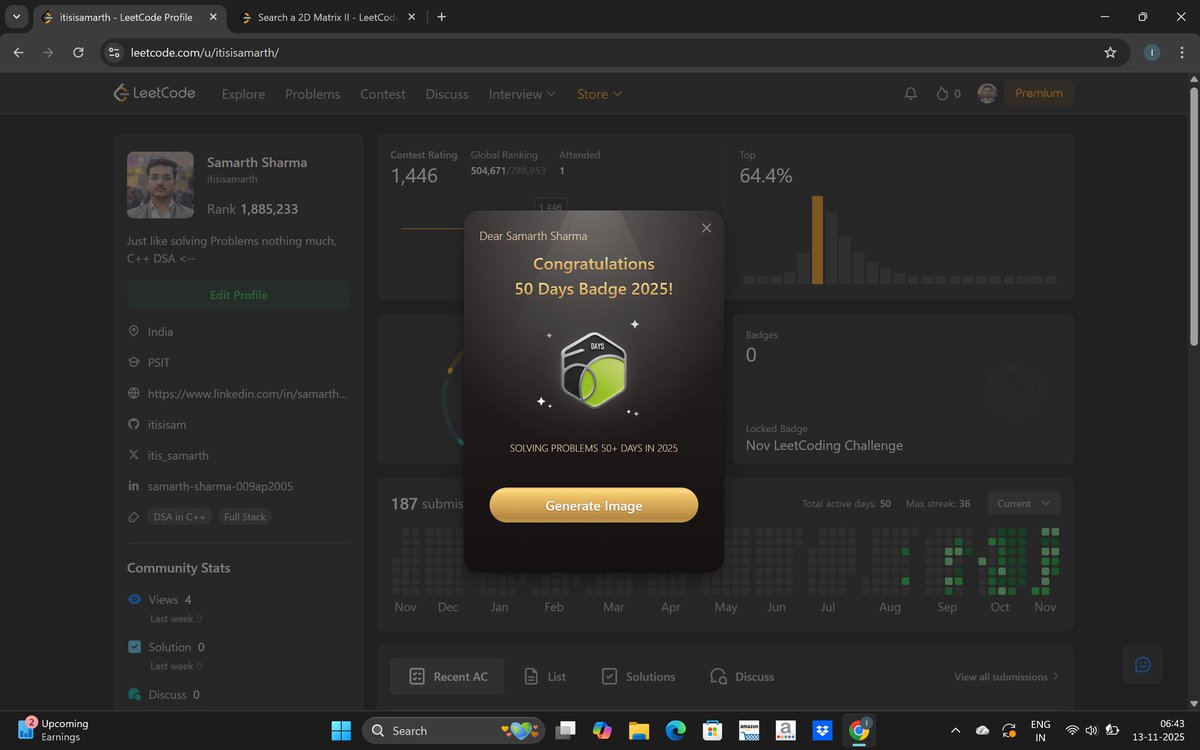Click the Solution checkmark icon
1200x750 pixels.
point(134,647)
